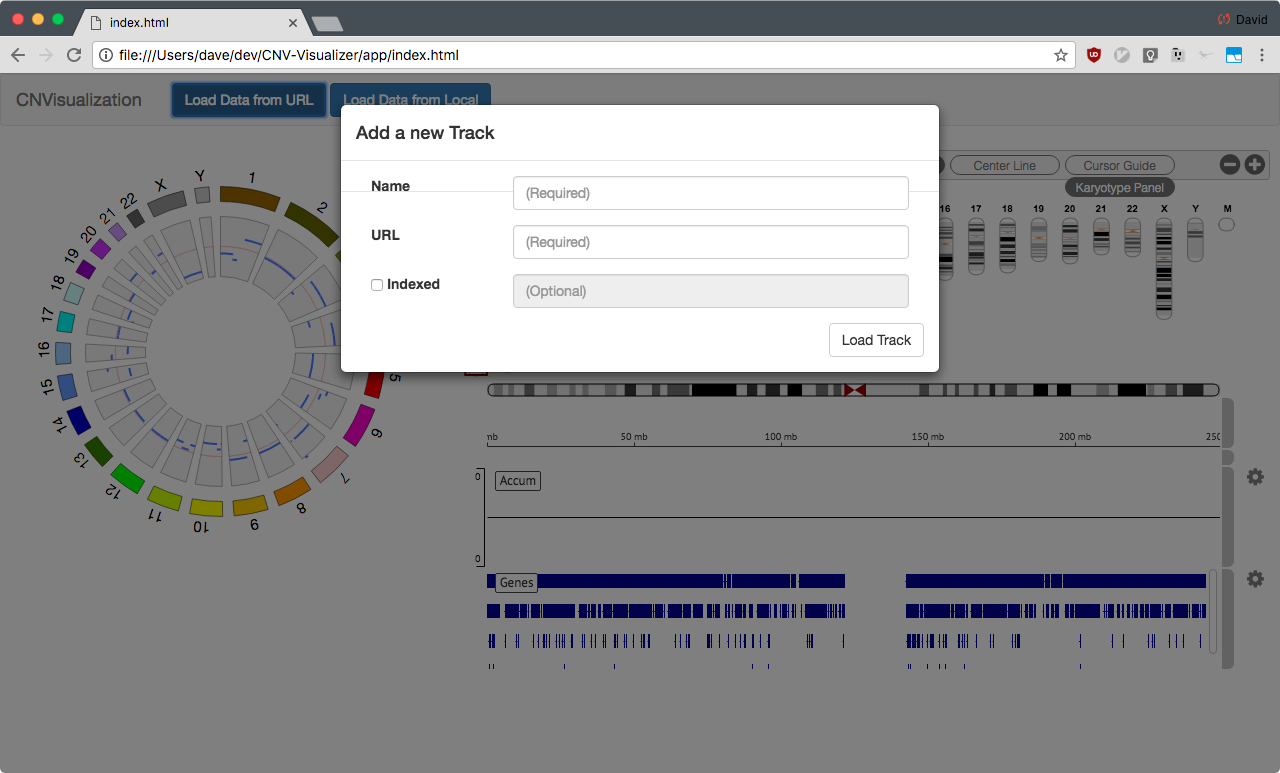The width and height of the screenshot is (1280, 773).
Task: Open the Accum track settings gear
Action: 1255,477
